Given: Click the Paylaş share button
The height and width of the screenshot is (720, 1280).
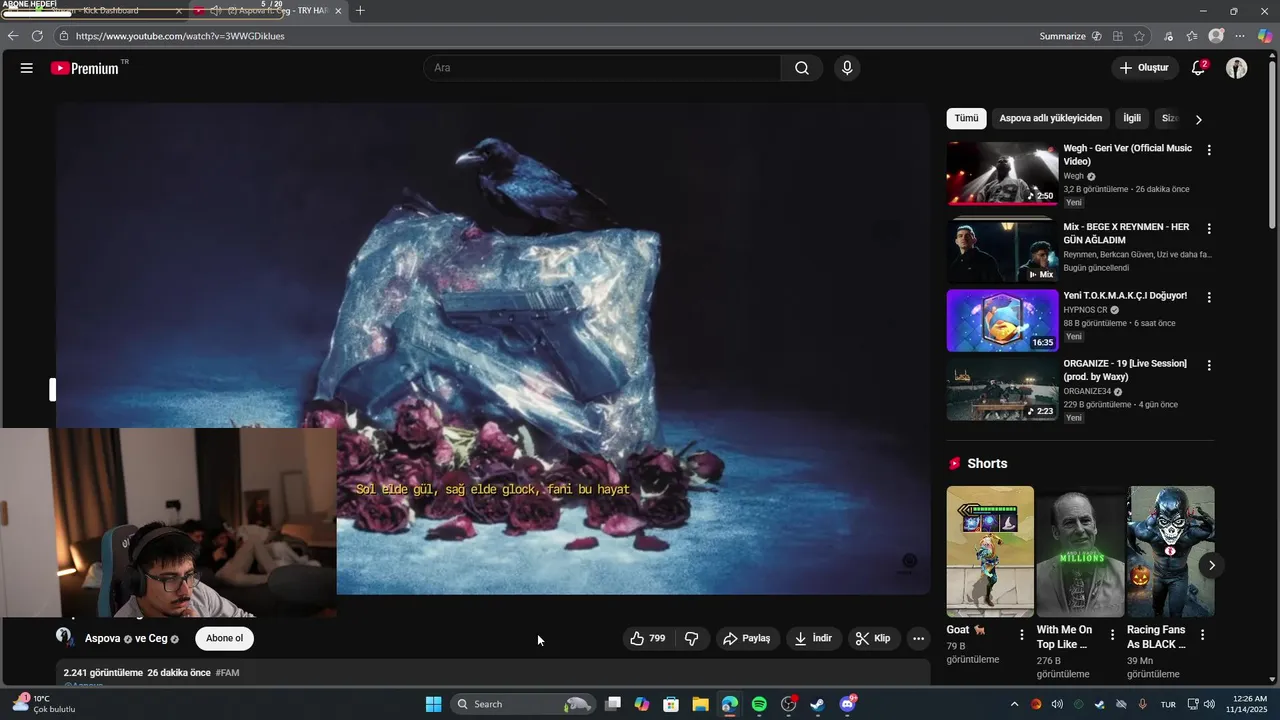Looking at the screenshot, I should 747,638.
